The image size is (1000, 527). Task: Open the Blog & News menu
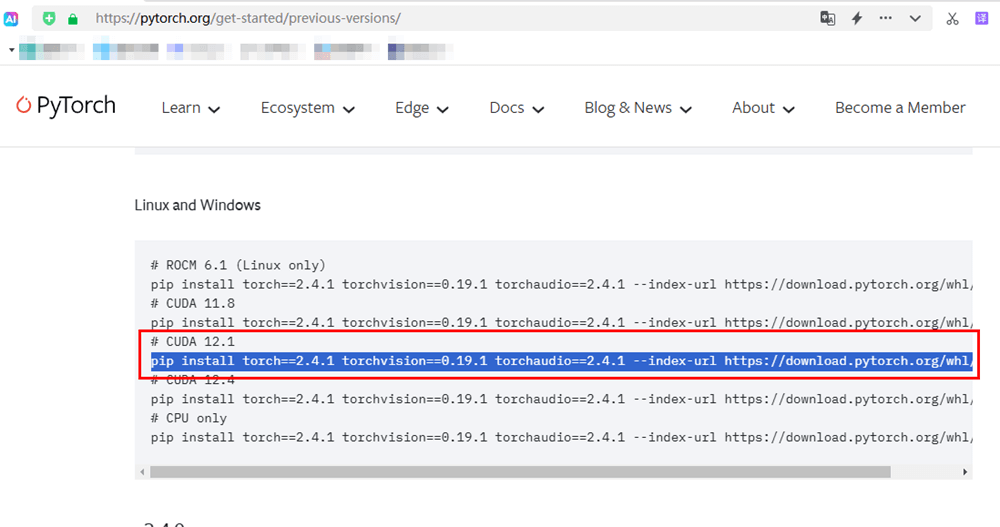coord(638,108)
